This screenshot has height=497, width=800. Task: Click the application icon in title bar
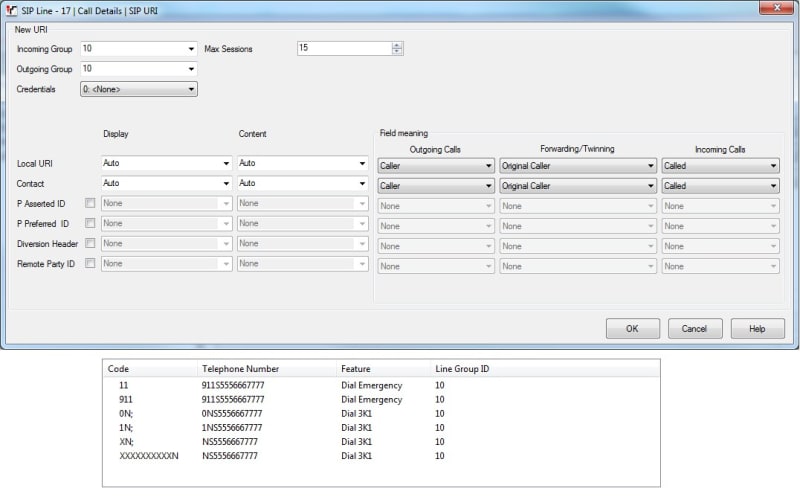click(11, 10)
